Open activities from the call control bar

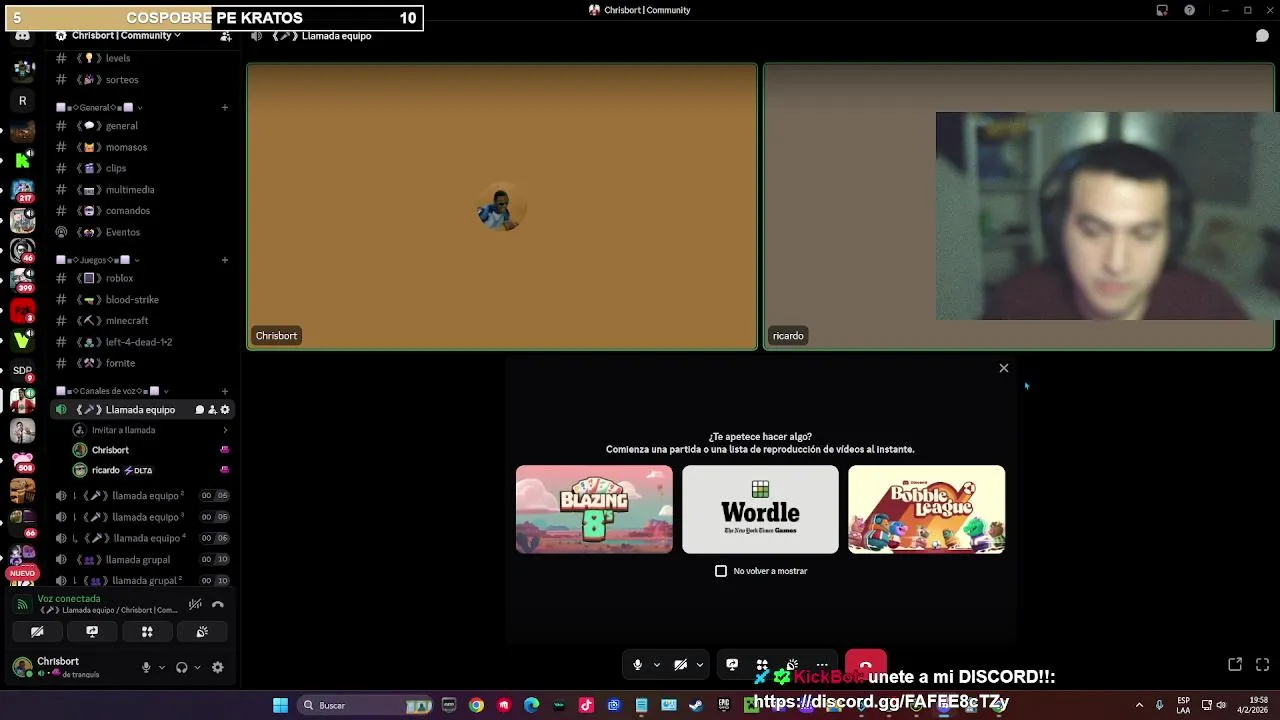point(762,664)
